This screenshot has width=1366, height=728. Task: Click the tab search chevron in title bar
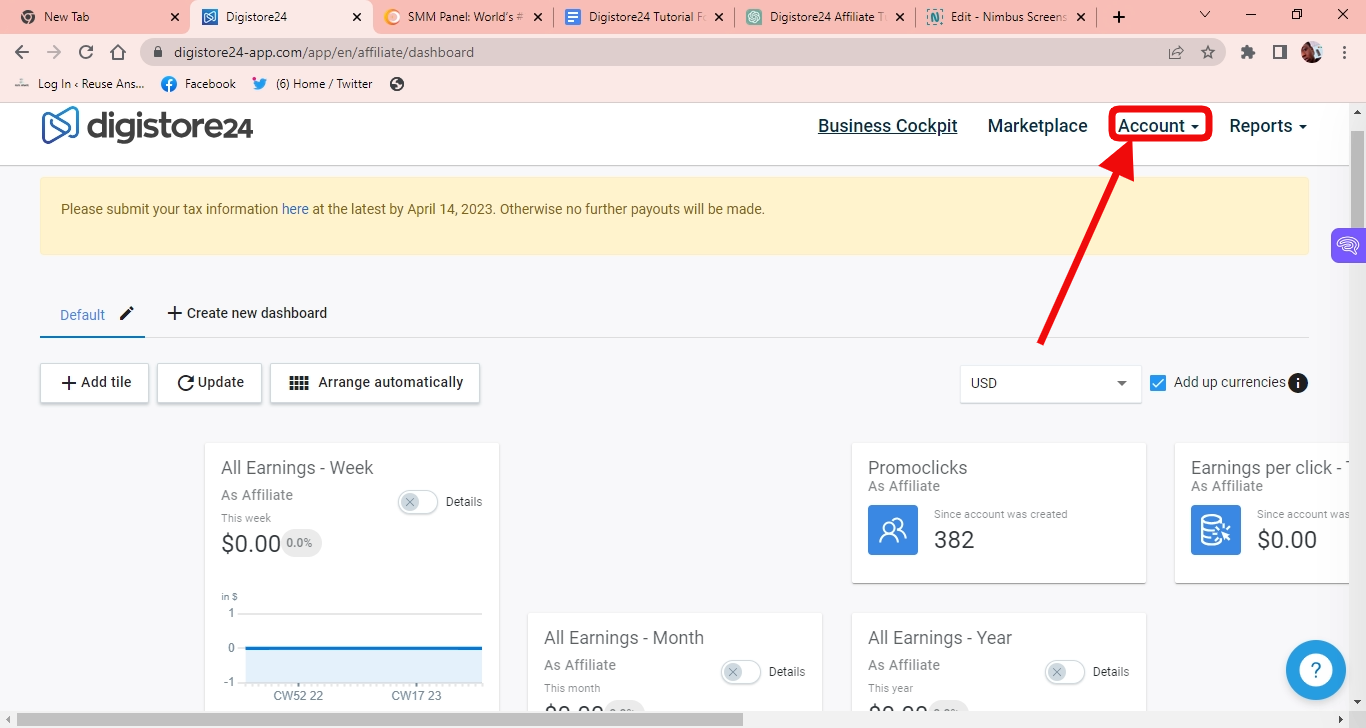(1205, 15)
